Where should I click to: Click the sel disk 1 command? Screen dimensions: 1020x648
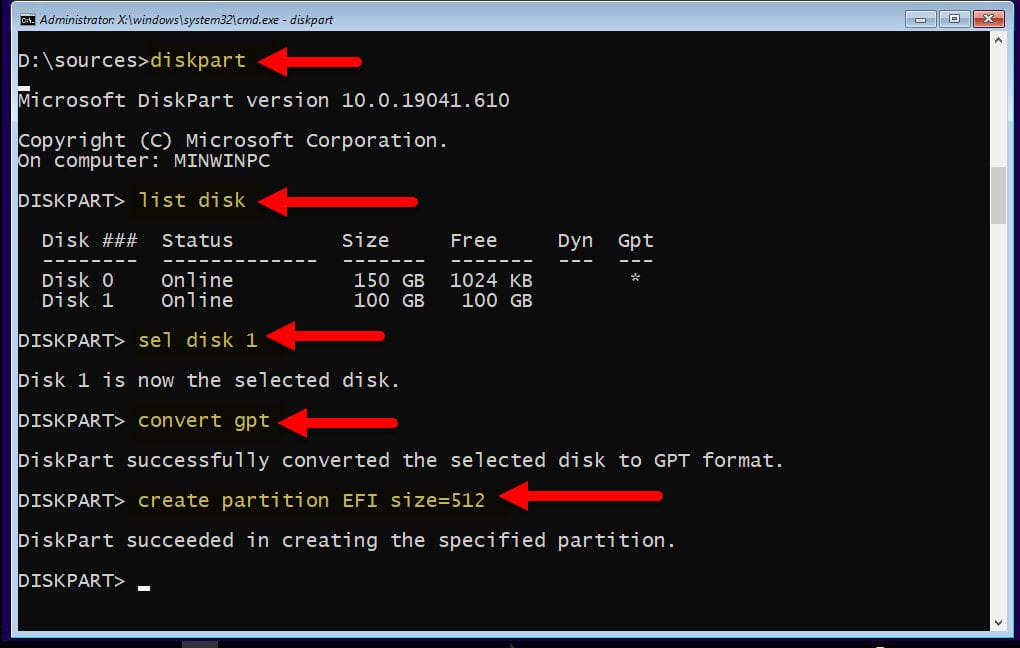(x=198, y=340)
